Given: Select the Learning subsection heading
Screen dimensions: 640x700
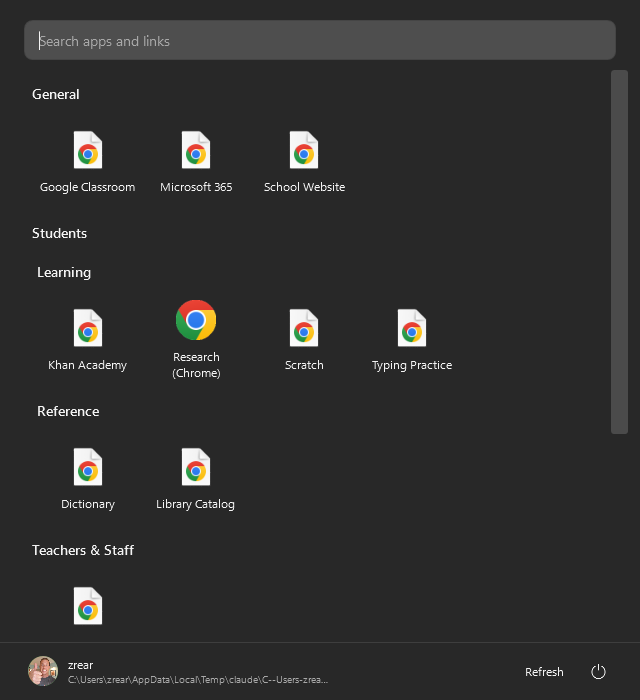Looking at the screenshot, I should click(64, 272).
